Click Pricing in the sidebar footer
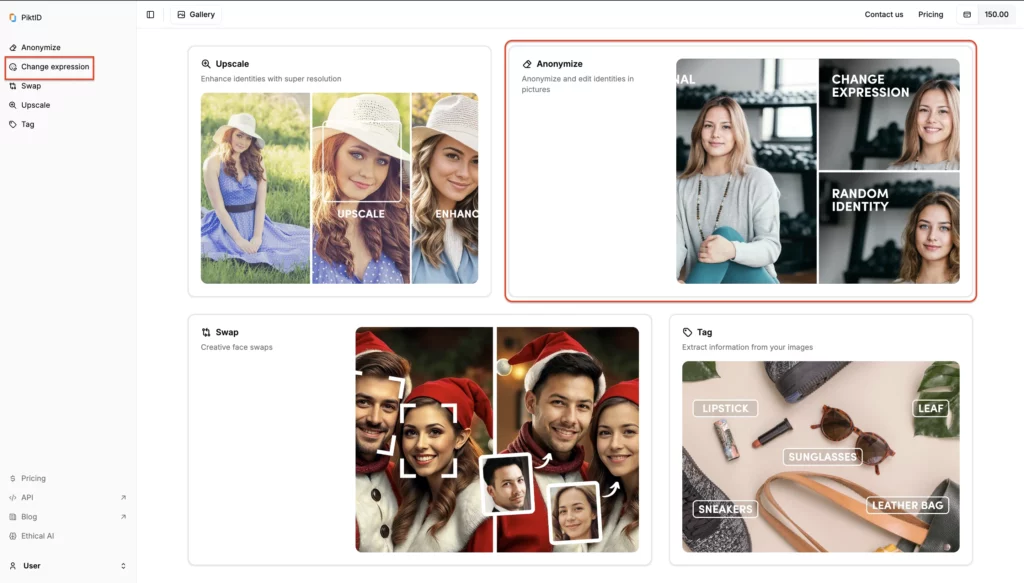This screenshot has width=1024, height=583. tap(33, 479)
